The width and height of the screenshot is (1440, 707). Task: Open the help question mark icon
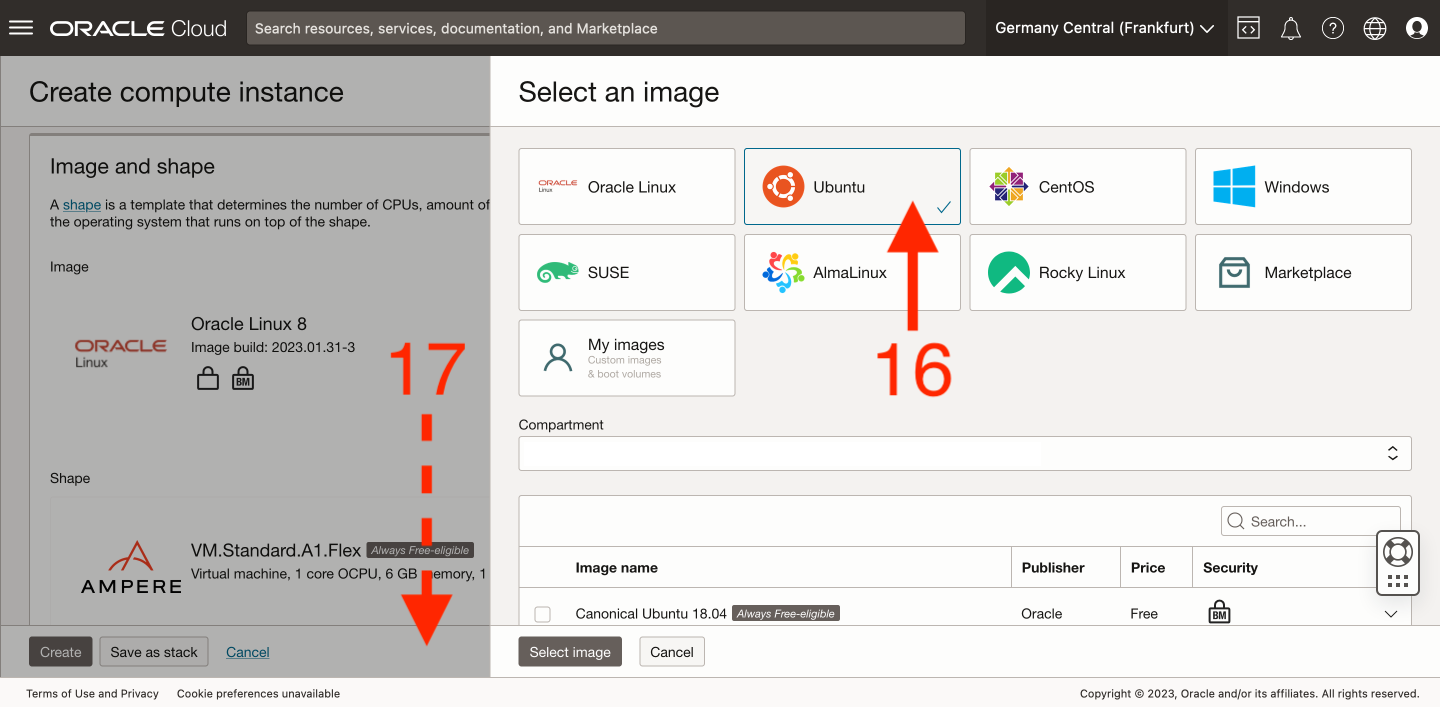coord(1332,28)
